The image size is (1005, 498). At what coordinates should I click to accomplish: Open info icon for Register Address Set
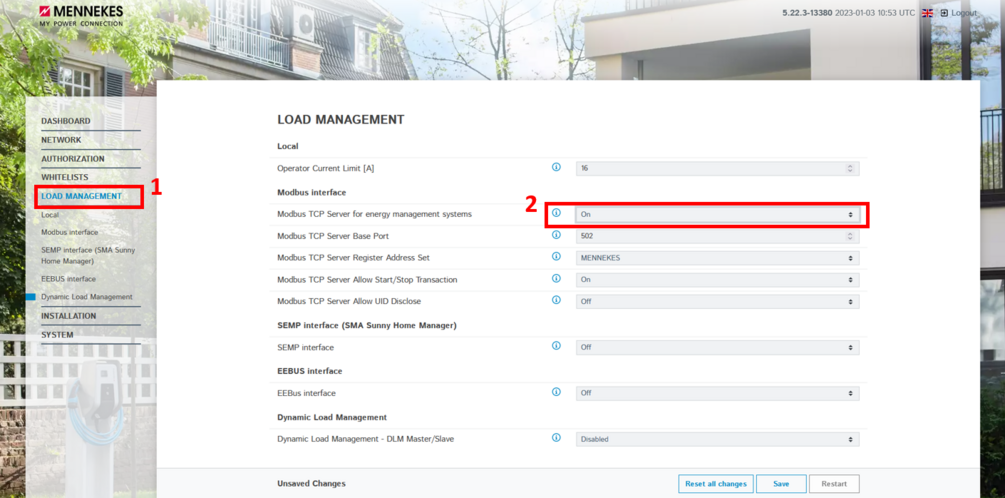[556, 257]
